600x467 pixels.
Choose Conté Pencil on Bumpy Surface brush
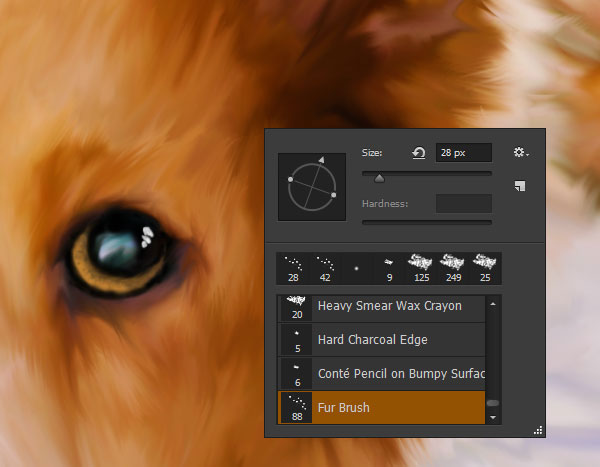point(382,374)
